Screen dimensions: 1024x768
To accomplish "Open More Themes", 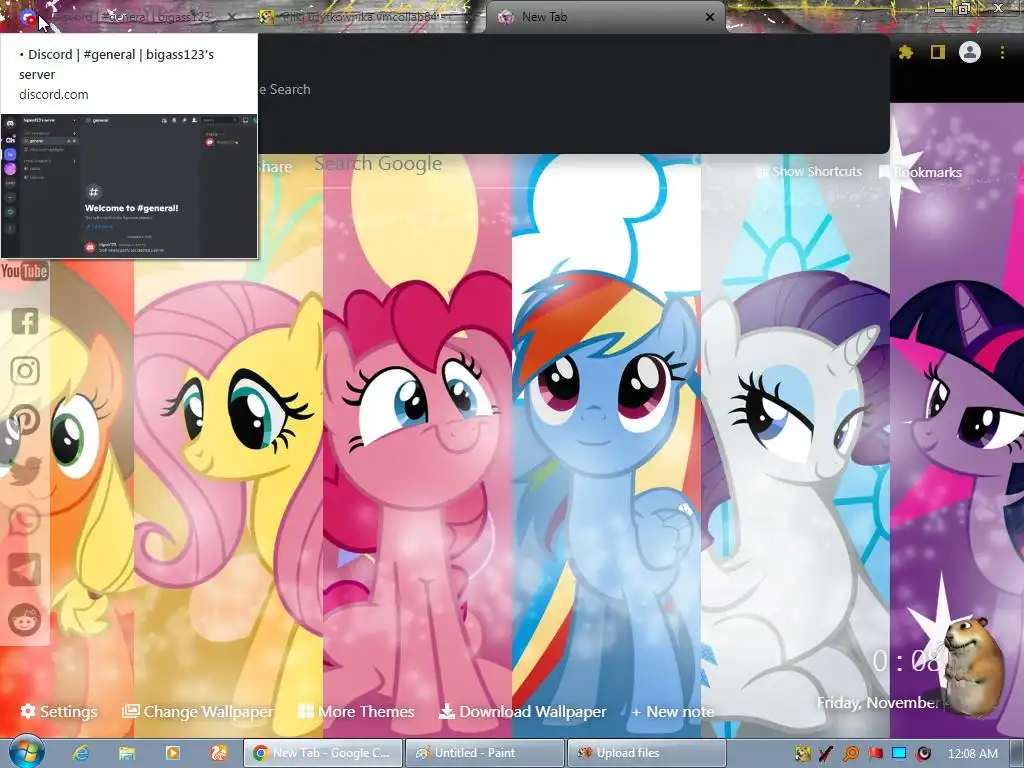I will (356, 711).
